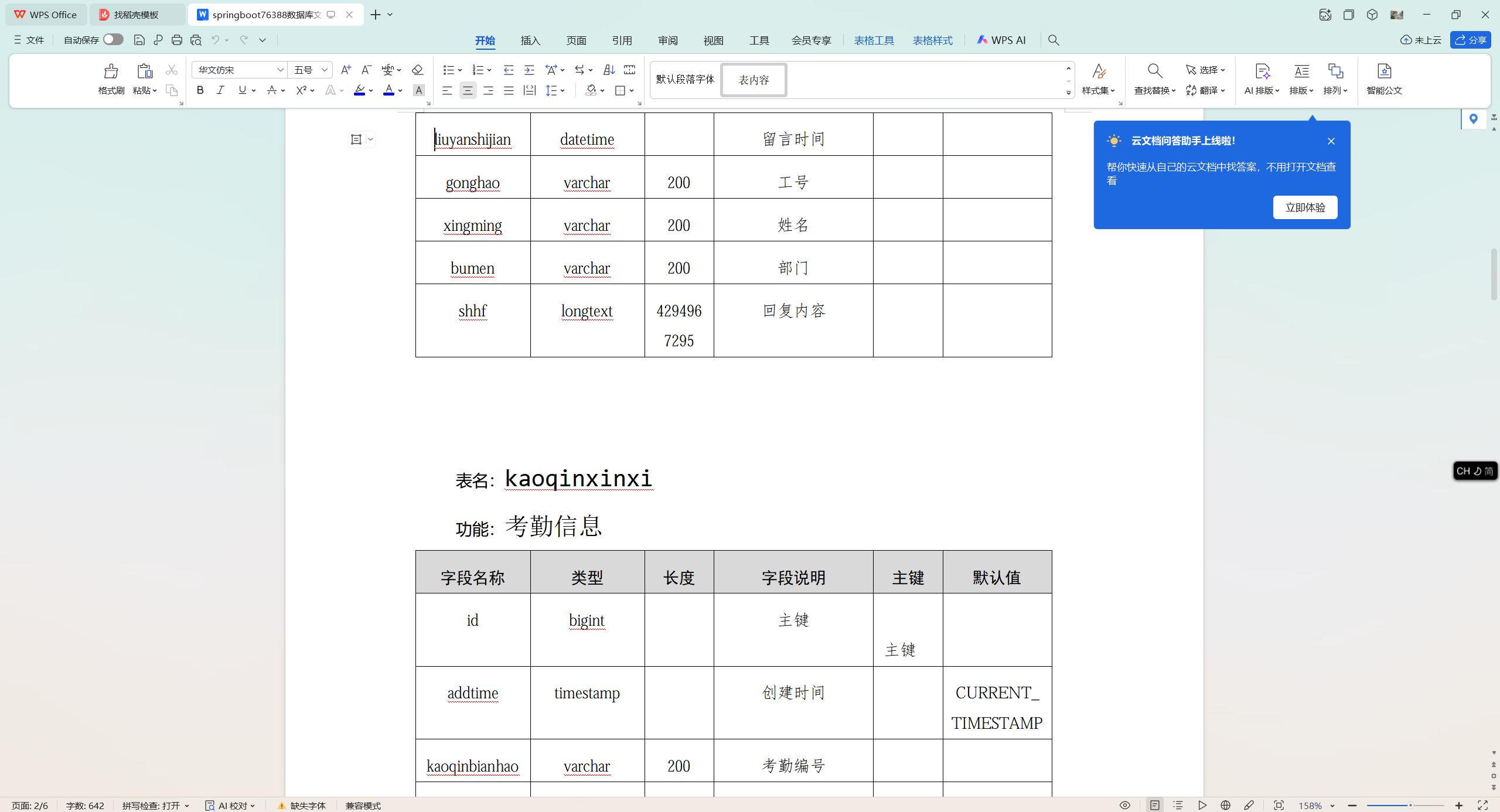Open the font name dropdown 华文仿宋
Image resolution: width=1500 pixels, height=812 pixels.
[281, 70]
